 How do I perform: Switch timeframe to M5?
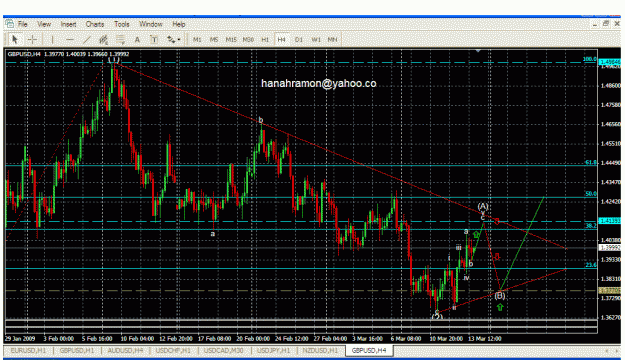[x=214, y=39]
